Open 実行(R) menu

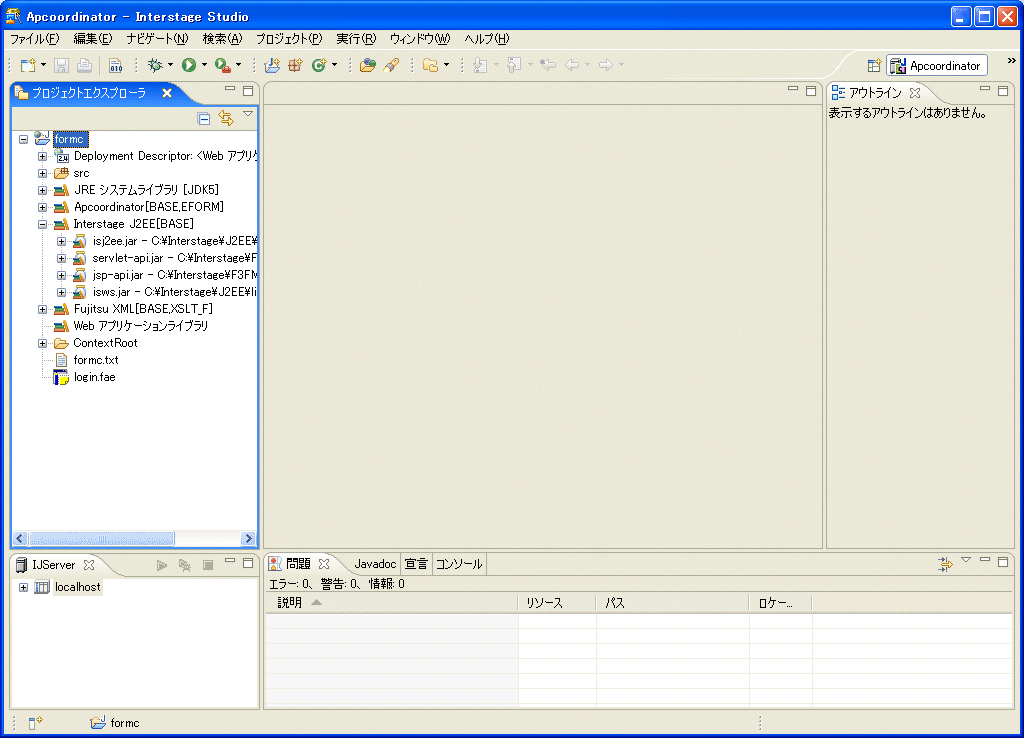(x=356, y=39)
